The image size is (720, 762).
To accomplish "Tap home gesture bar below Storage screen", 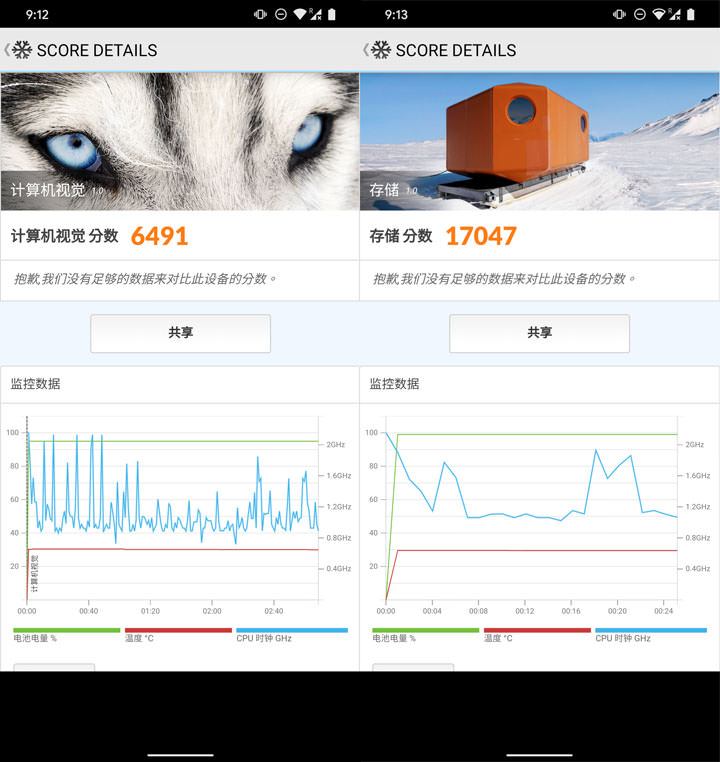I will [x=540, y=754].
